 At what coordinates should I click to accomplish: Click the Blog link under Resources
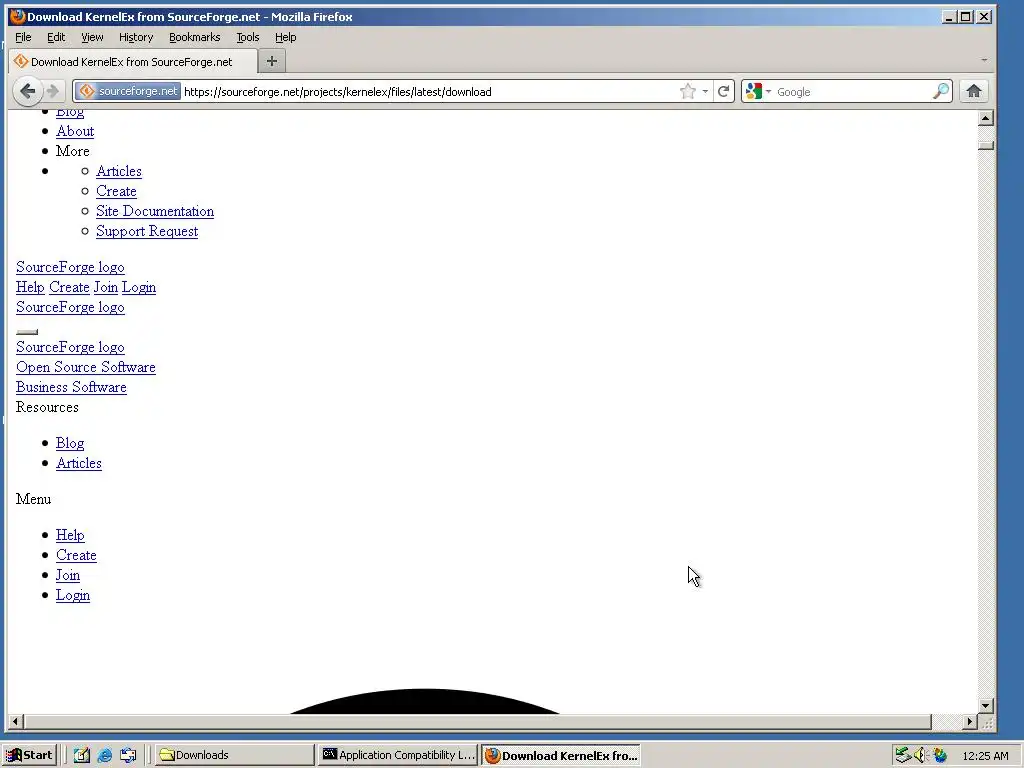70,443
